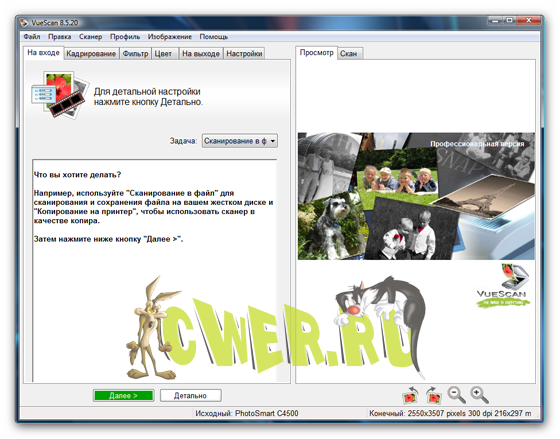Switch to the Настройки tab
Viewport: 560px width, 439px height.
tap(244, 54)
